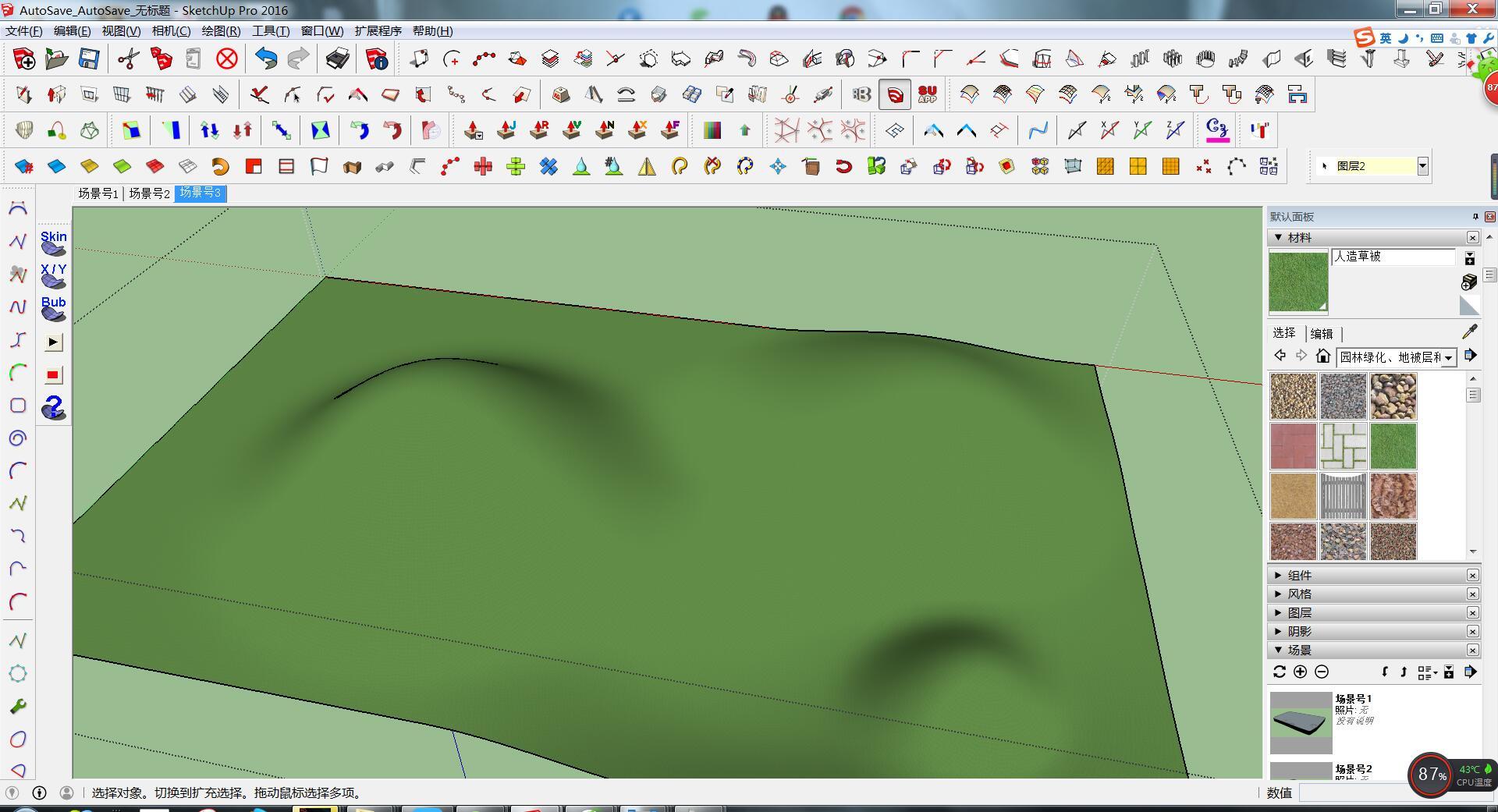Screen dimensions: 1498x812
Task: Pick the eyedropper sample paint tool
Action: click(x=1469, y=332)
